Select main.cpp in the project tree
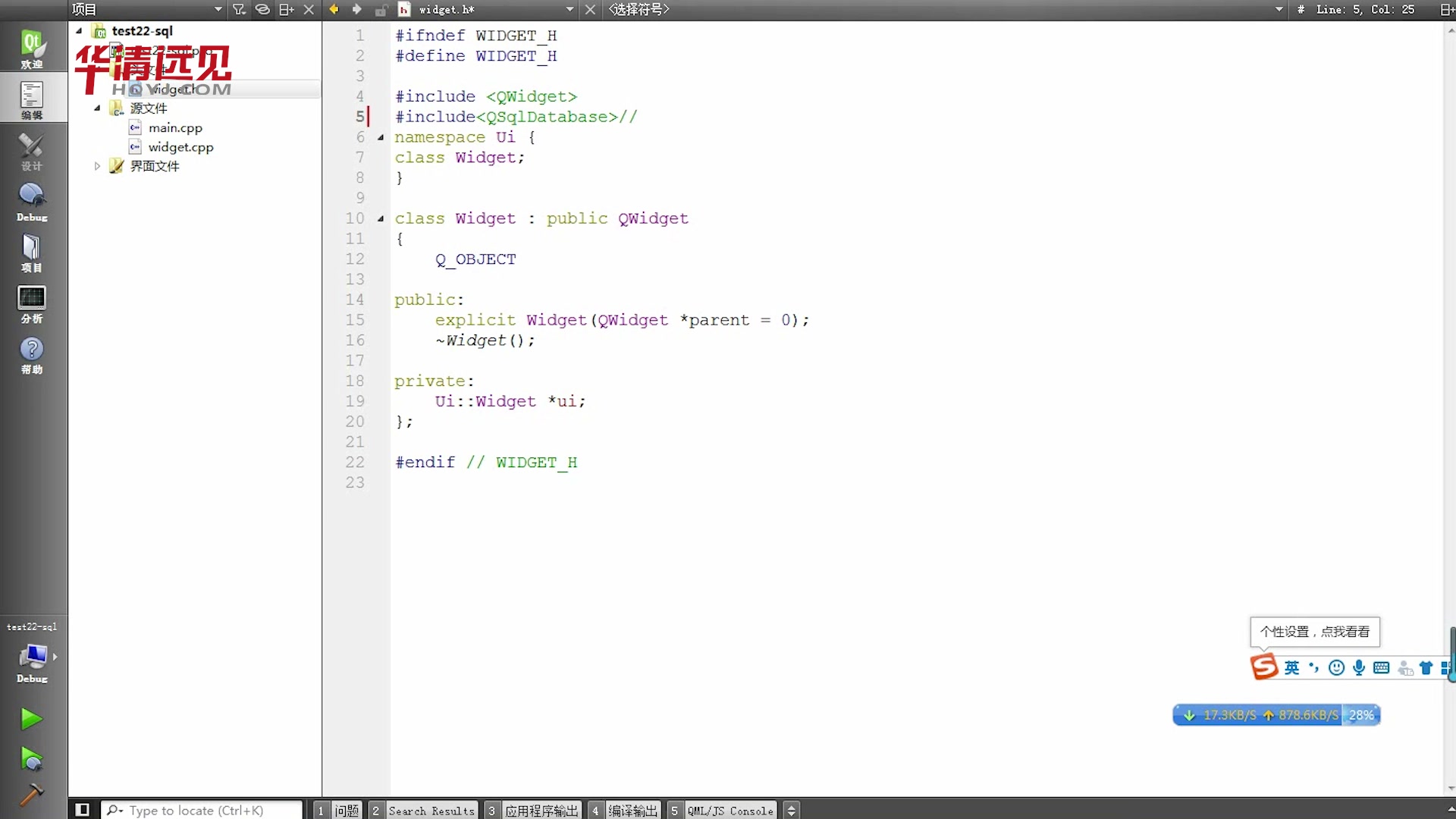 click(x=175, y=128)
